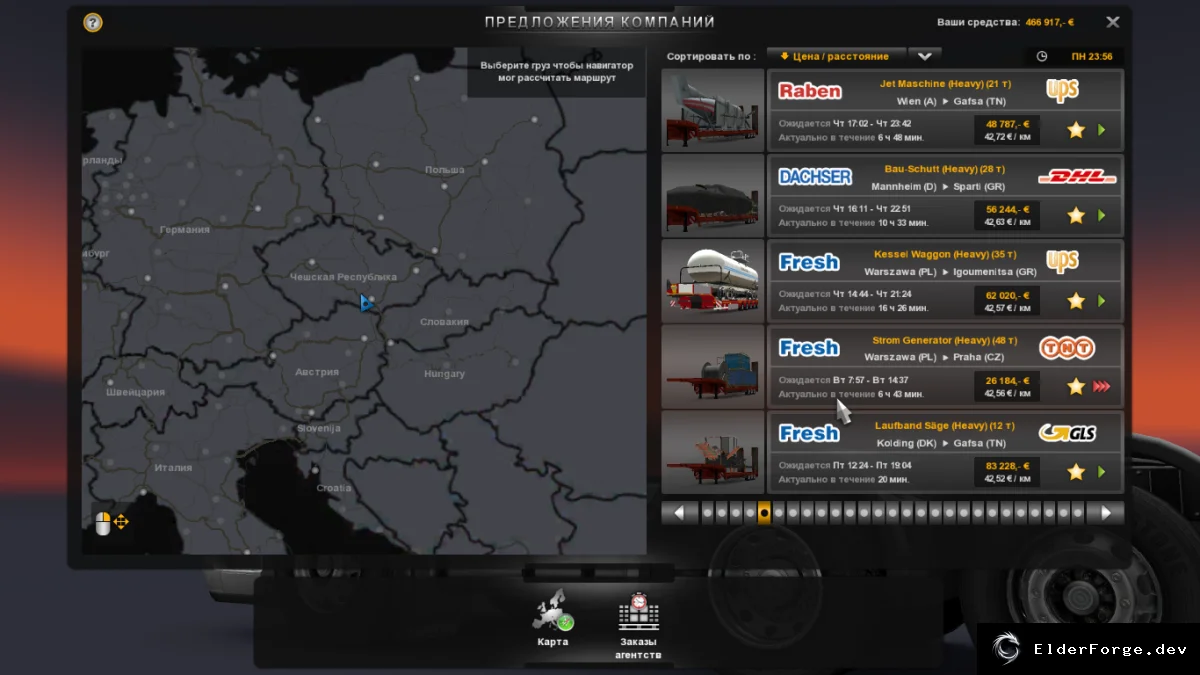
Task: Favorite the Jet Maschine job star
Action: coord(1076,130)
